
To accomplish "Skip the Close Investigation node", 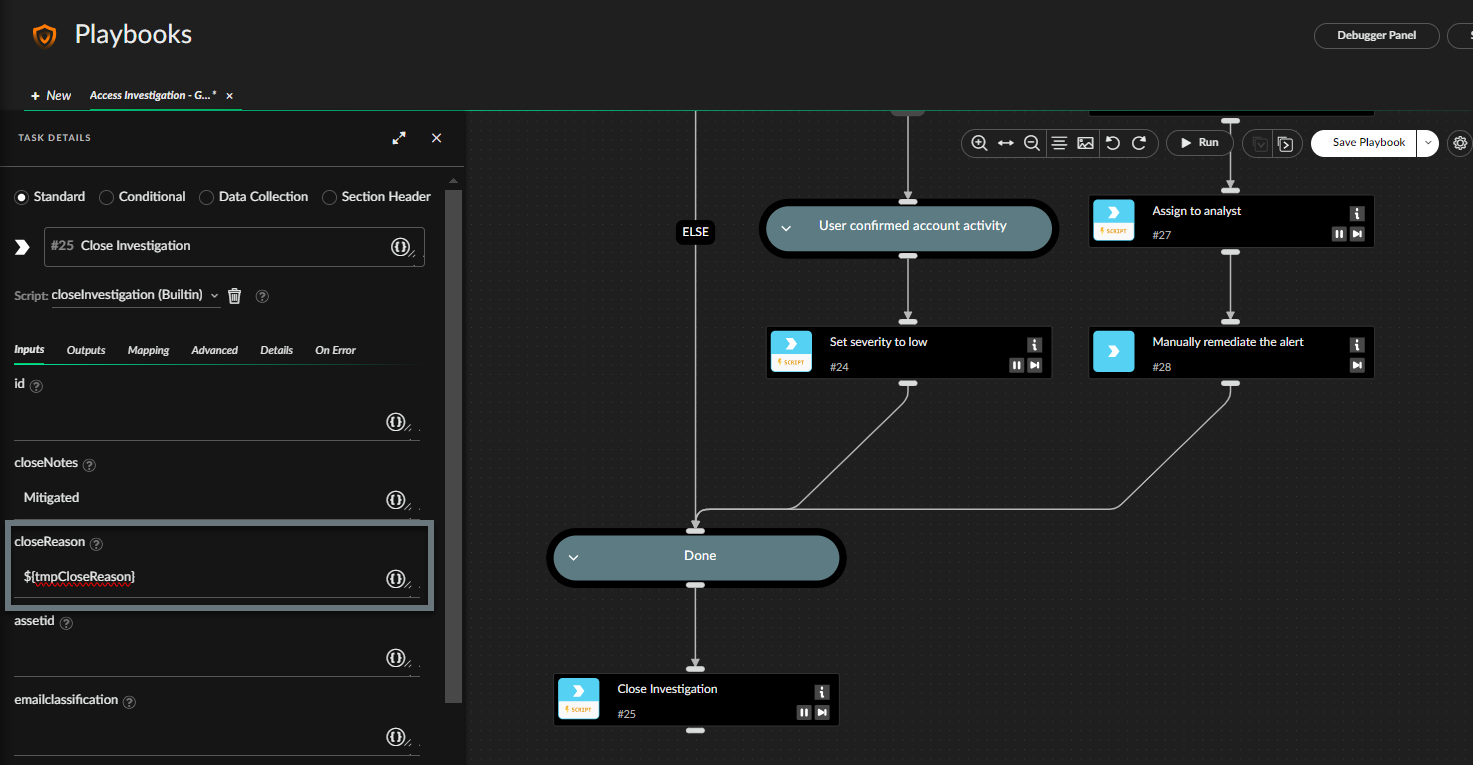I will point(822,712).
